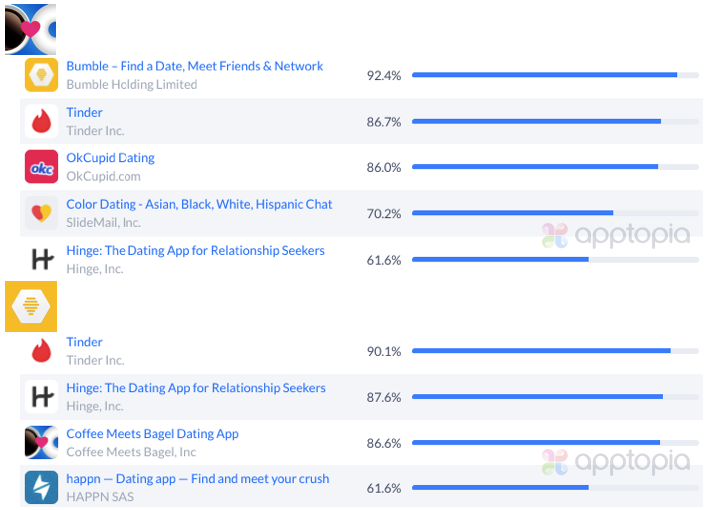Click the Coffee Meets Bagel header icon at top
The width and height of the screenshot is (706, 510).
pos(29,28)
